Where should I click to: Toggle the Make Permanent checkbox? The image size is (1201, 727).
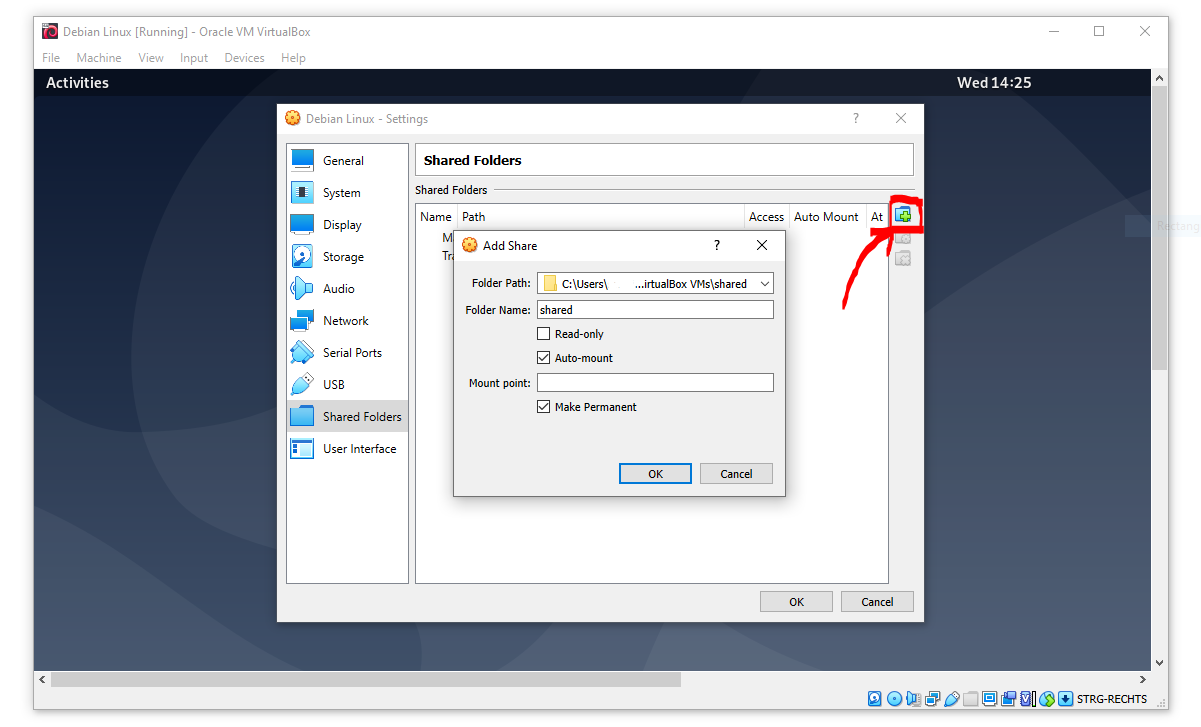pyautogui.click(x=544, y=407)
